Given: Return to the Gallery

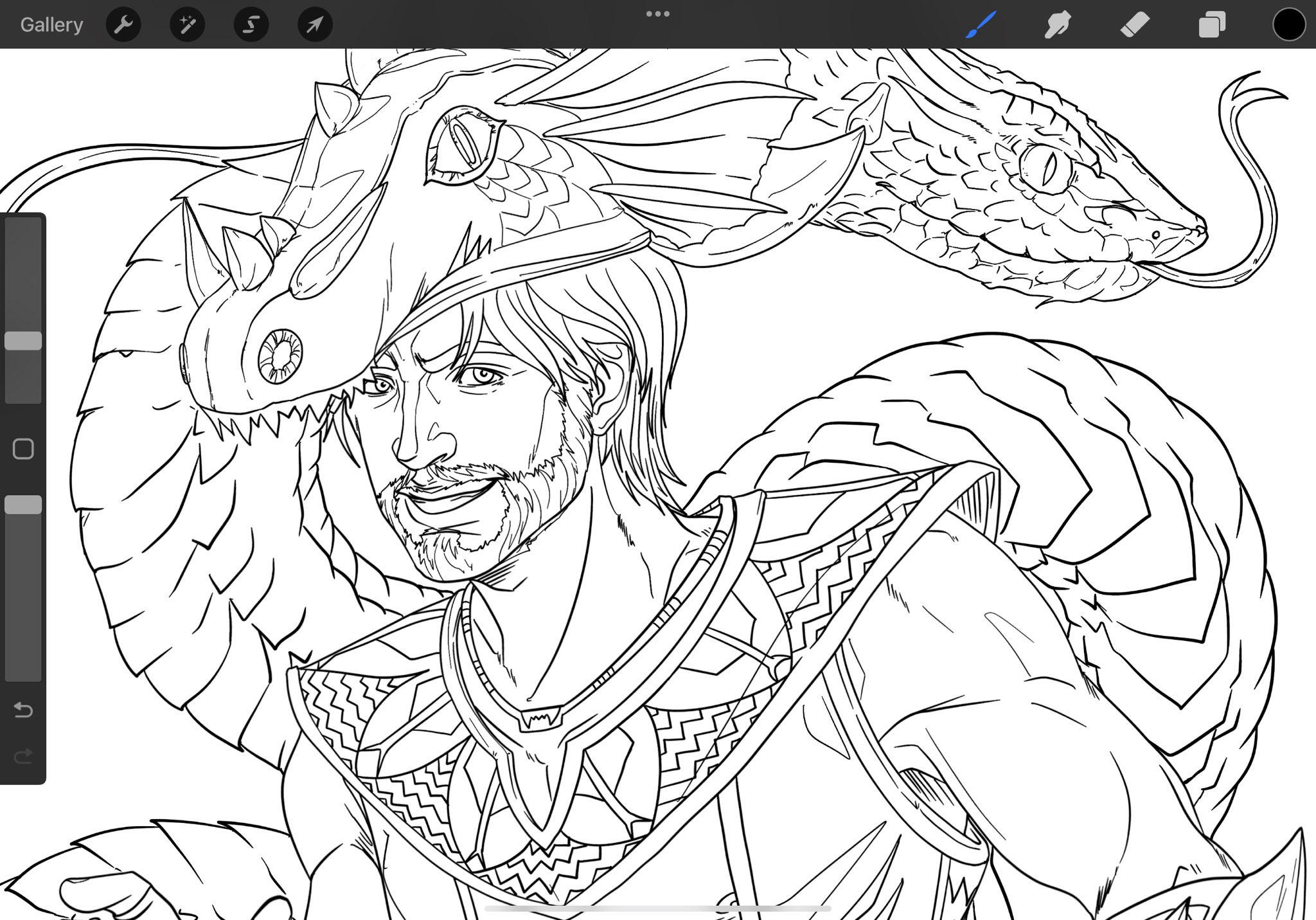Looking at the screenshot, I should (x=51, y=25).
